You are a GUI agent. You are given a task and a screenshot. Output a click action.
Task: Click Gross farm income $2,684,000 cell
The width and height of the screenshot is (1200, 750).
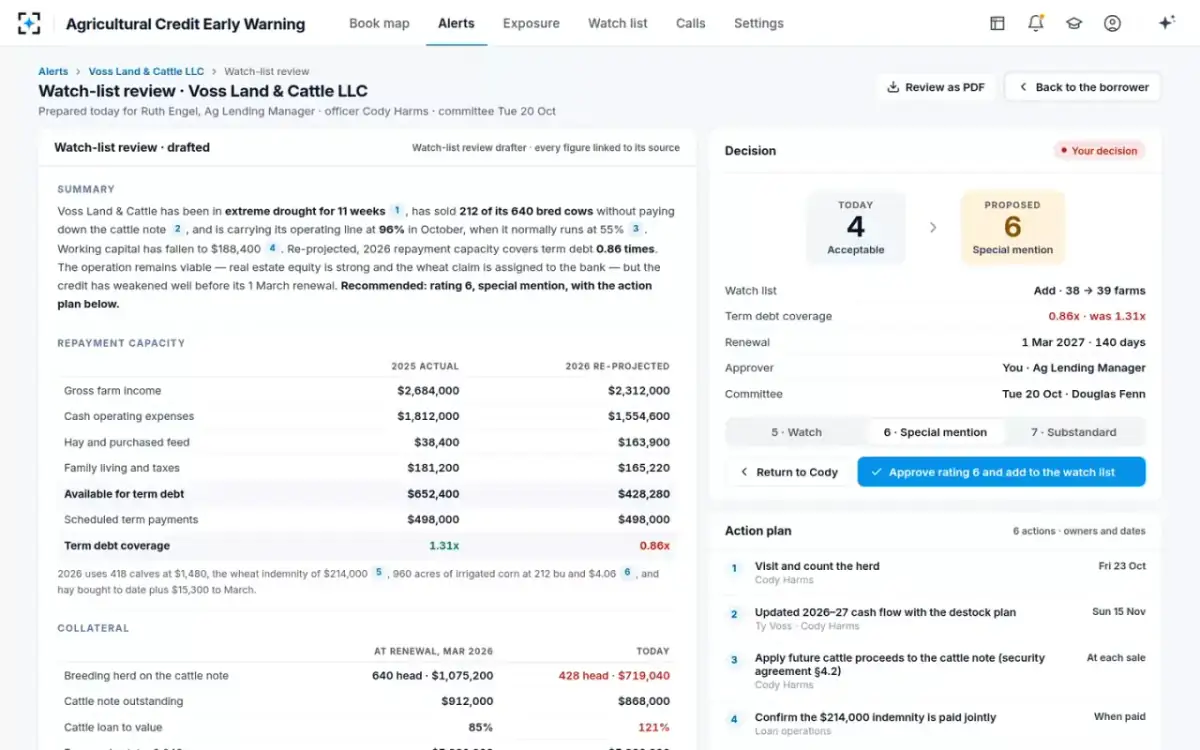point(428,391)
